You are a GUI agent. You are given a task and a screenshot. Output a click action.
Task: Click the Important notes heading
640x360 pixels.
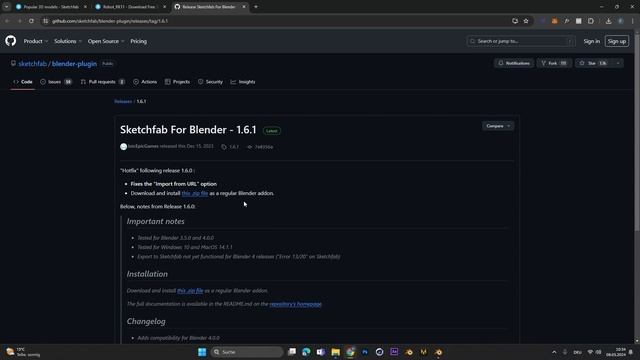pyautogui.click(x=156, y=221)
